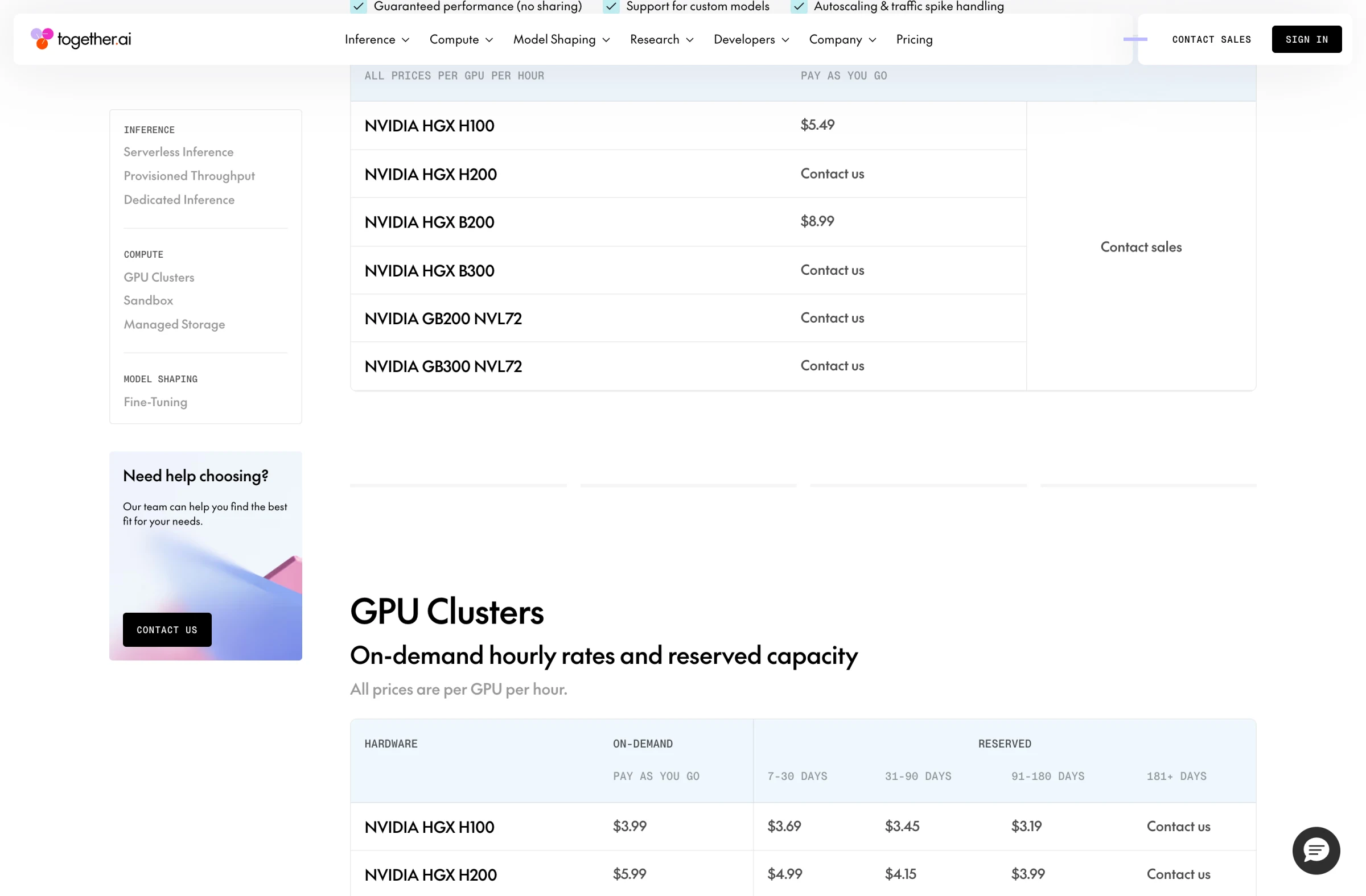Viewport: 1366px width, 896px height.
Task: Click Contact us for NVIDIA HGX H200 dedicated
Action: click(x=832, y=174)
